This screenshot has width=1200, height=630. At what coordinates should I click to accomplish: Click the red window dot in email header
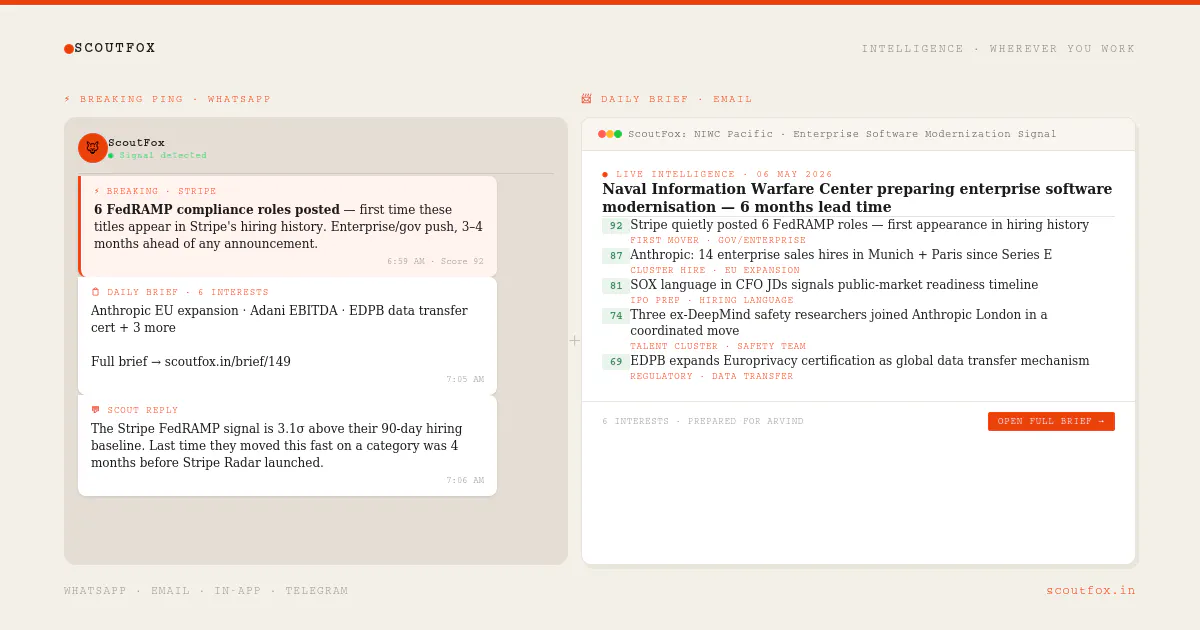click(x=602, y=134)
